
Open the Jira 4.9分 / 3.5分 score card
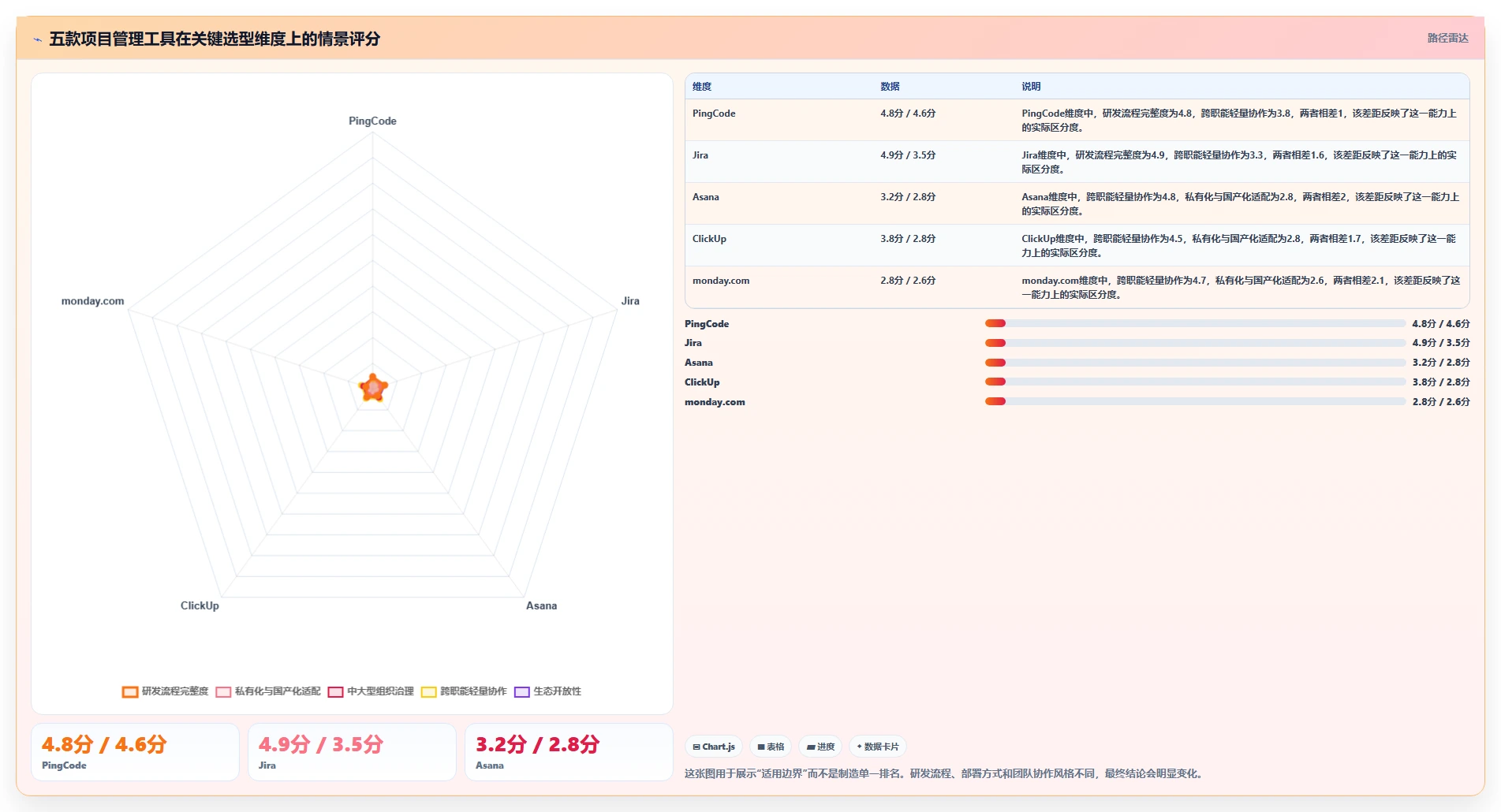352,752
